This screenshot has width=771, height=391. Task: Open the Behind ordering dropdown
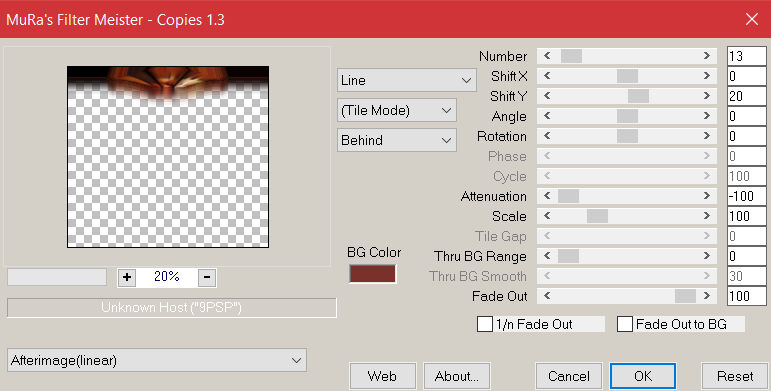point(397,140)
